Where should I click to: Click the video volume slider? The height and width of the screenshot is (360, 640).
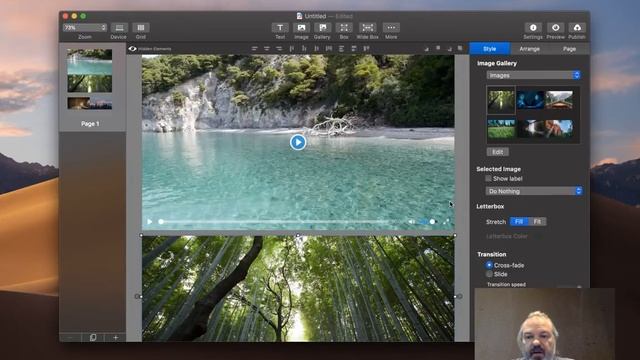click(428, 222)
